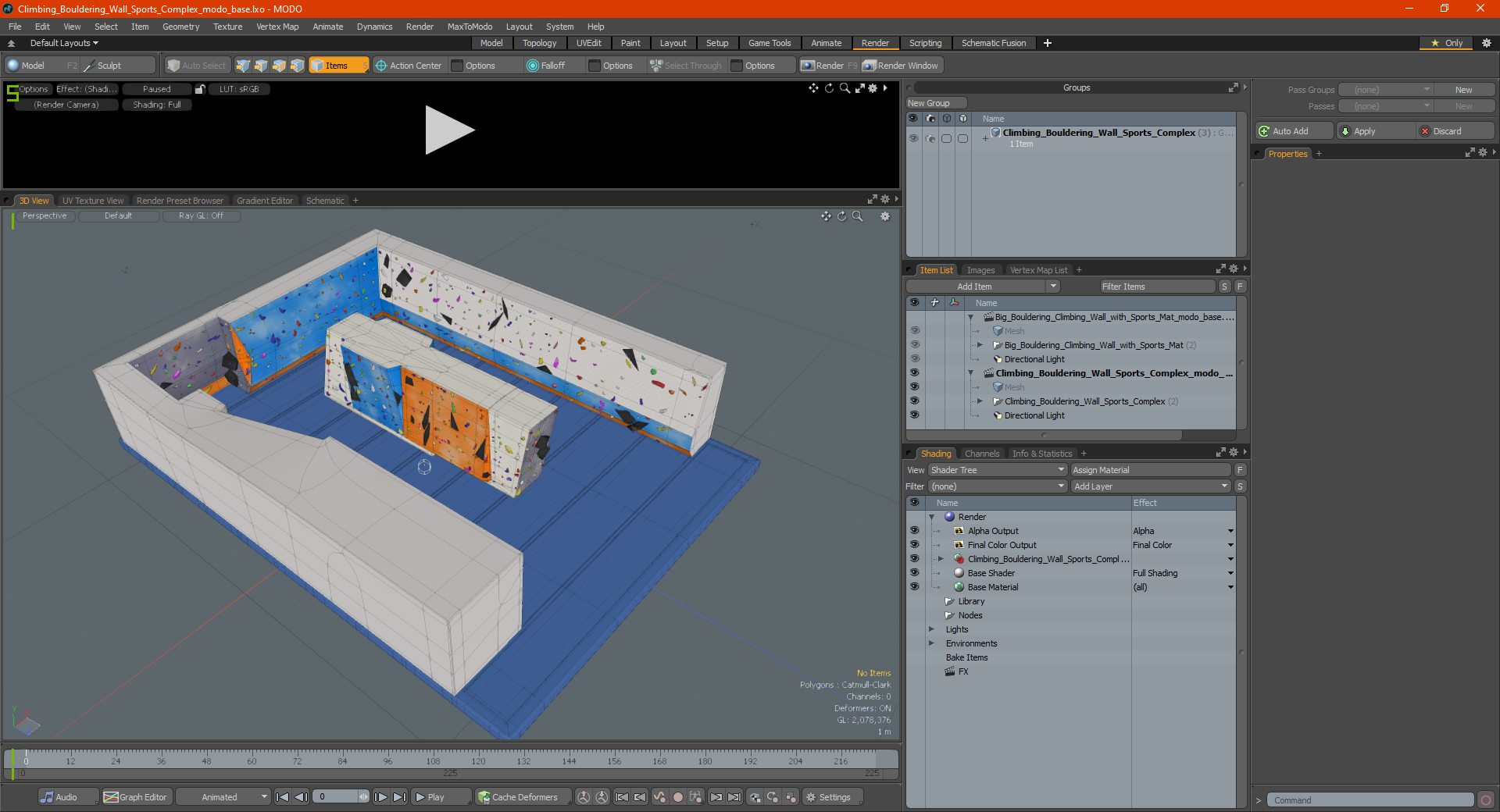Open the Cache Deformers button

522,797
